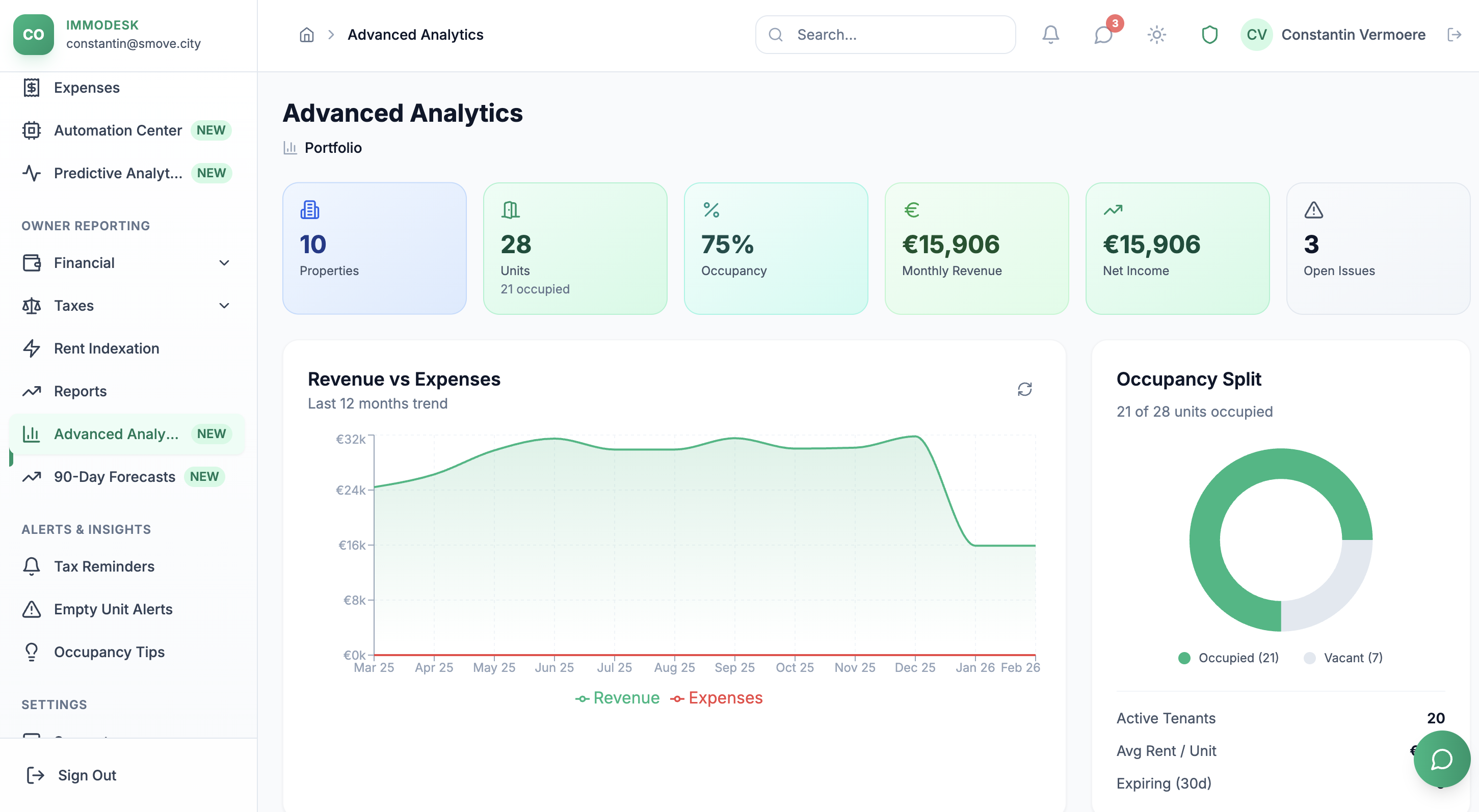The image size is (1479, 812).
Task: Expand the Financial section
Action: pyautogui.click(x=224, y=263)
